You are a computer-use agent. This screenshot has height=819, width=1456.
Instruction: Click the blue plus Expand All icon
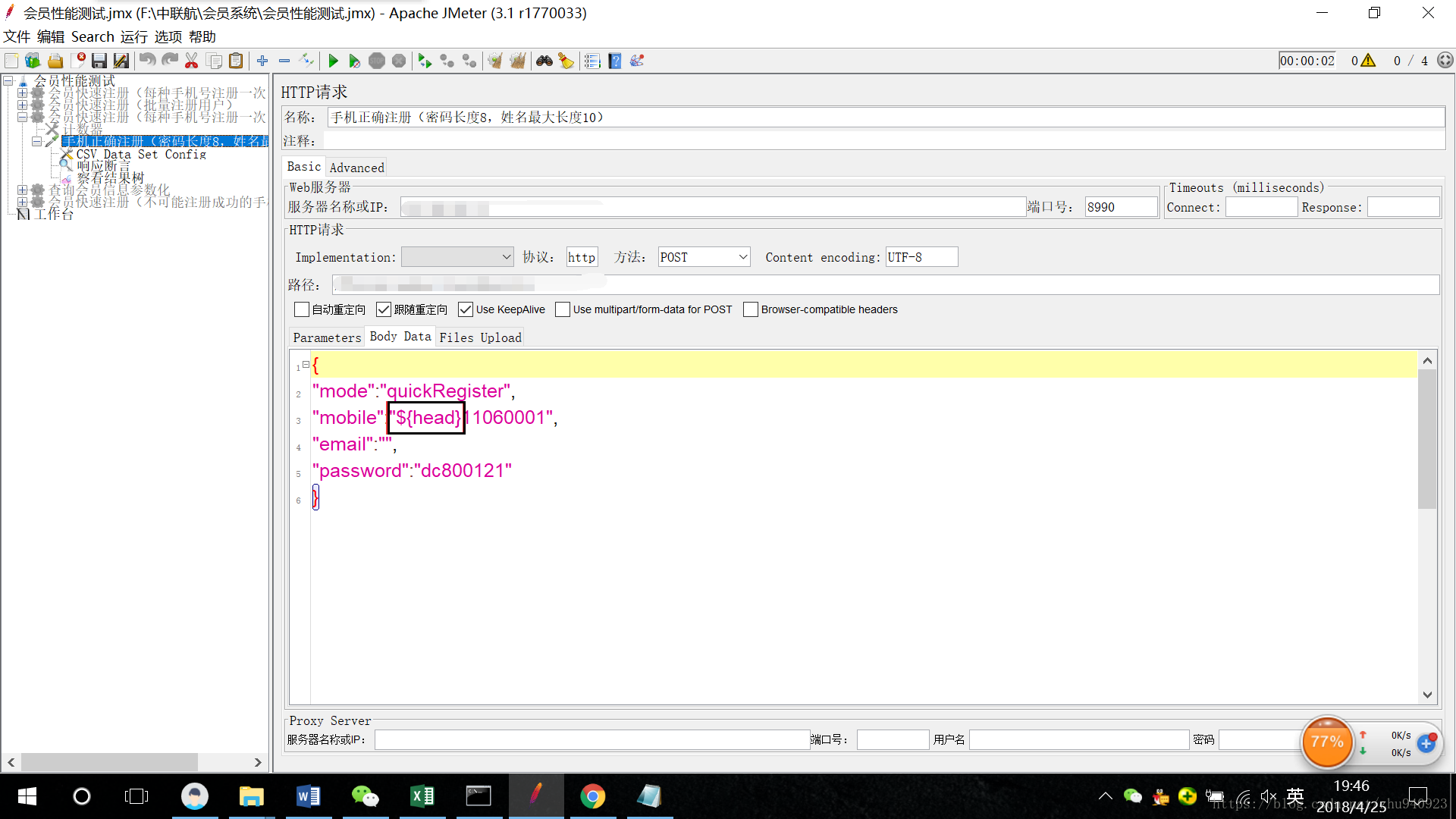pyautogui.click(x=262, y=61)
